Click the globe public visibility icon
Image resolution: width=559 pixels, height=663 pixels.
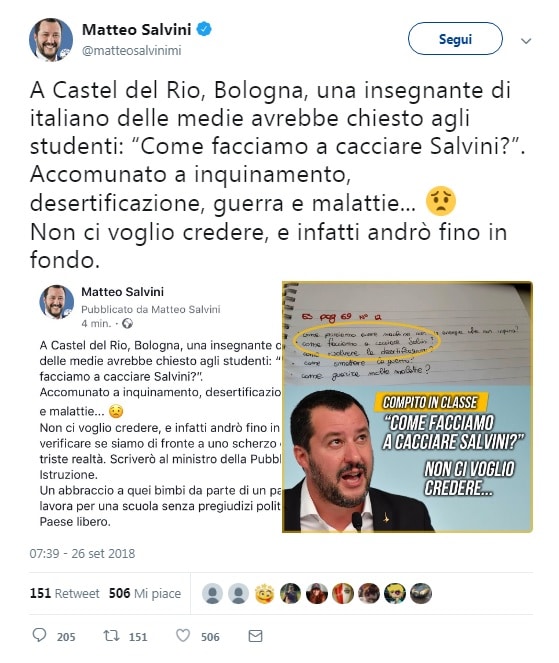(x=127, y=323)
